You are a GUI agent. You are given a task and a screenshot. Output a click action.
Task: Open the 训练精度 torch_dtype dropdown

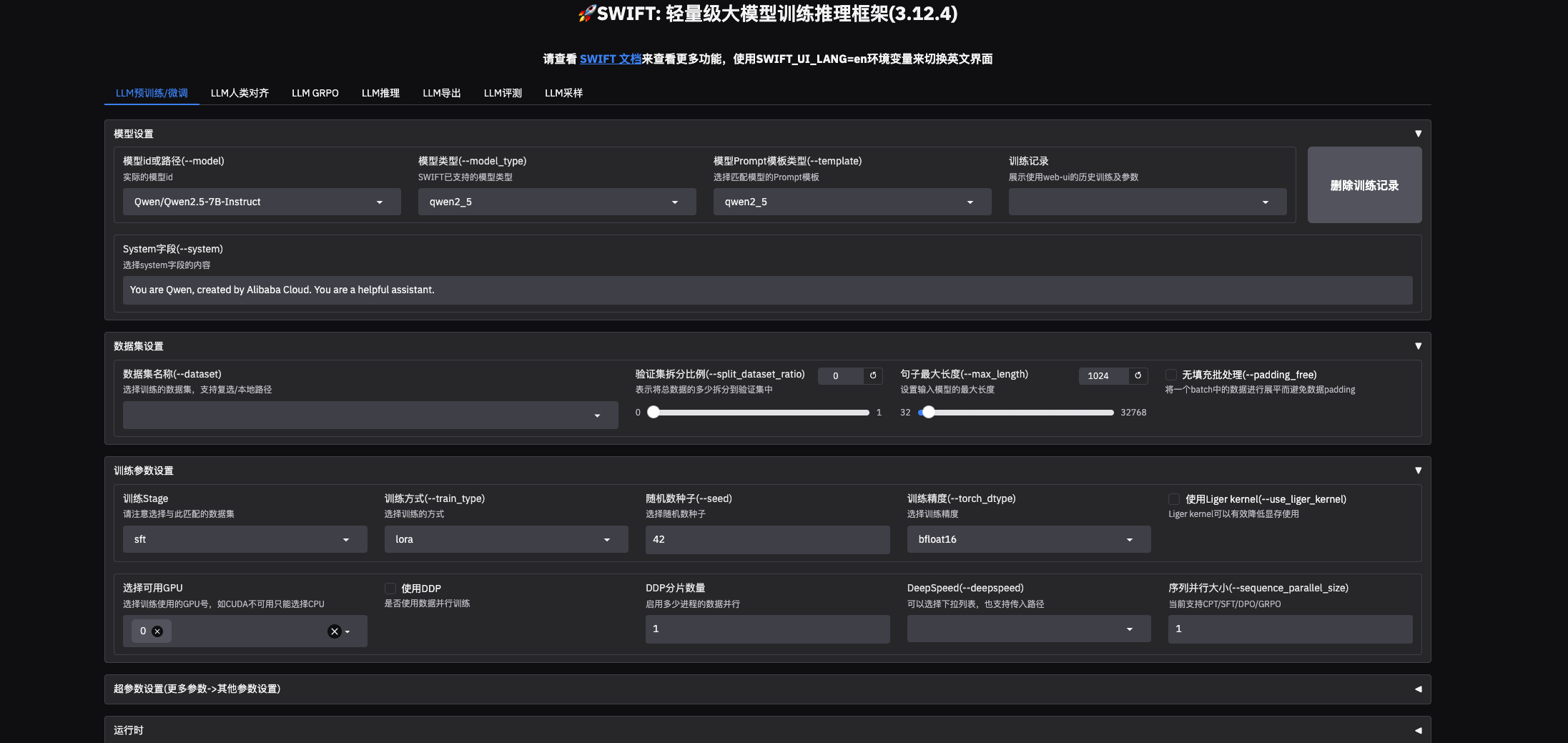(x=1029, y=539)
